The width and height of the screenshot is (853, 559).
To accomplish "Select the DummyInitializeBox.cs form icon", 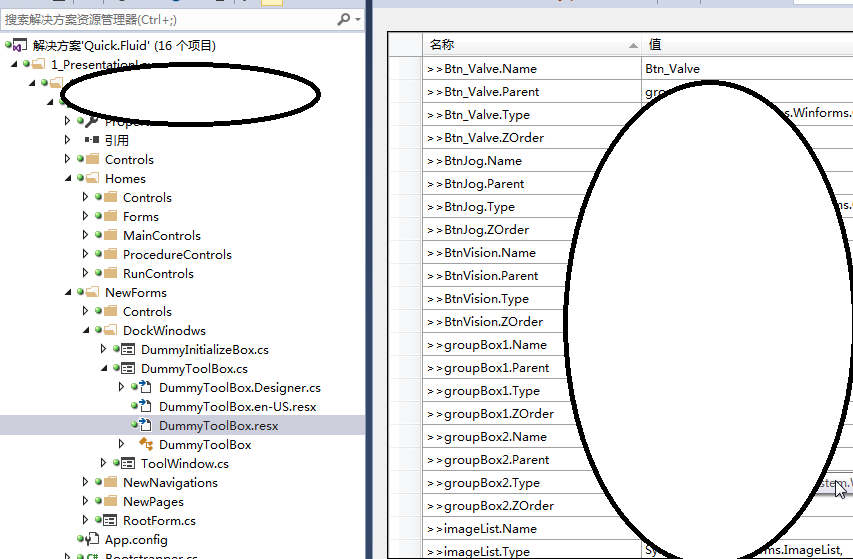I will pos(128,349).
